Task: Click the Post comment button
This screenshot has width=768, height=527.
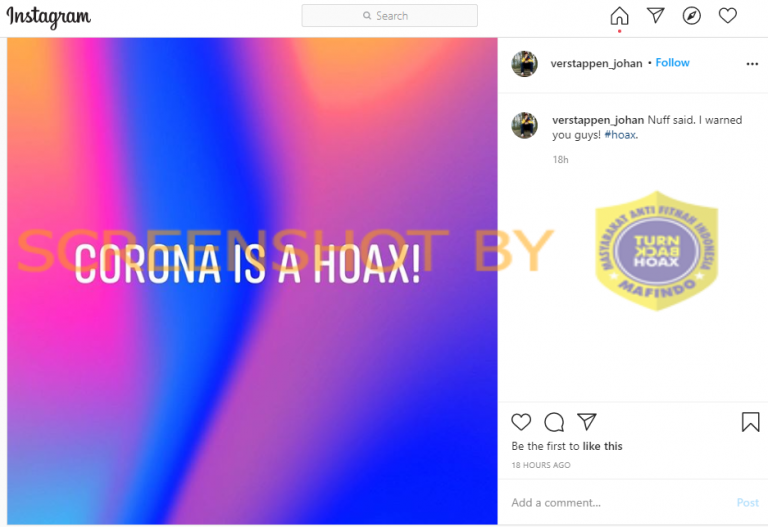Action: pyautogui.click(x=747, y=503)
